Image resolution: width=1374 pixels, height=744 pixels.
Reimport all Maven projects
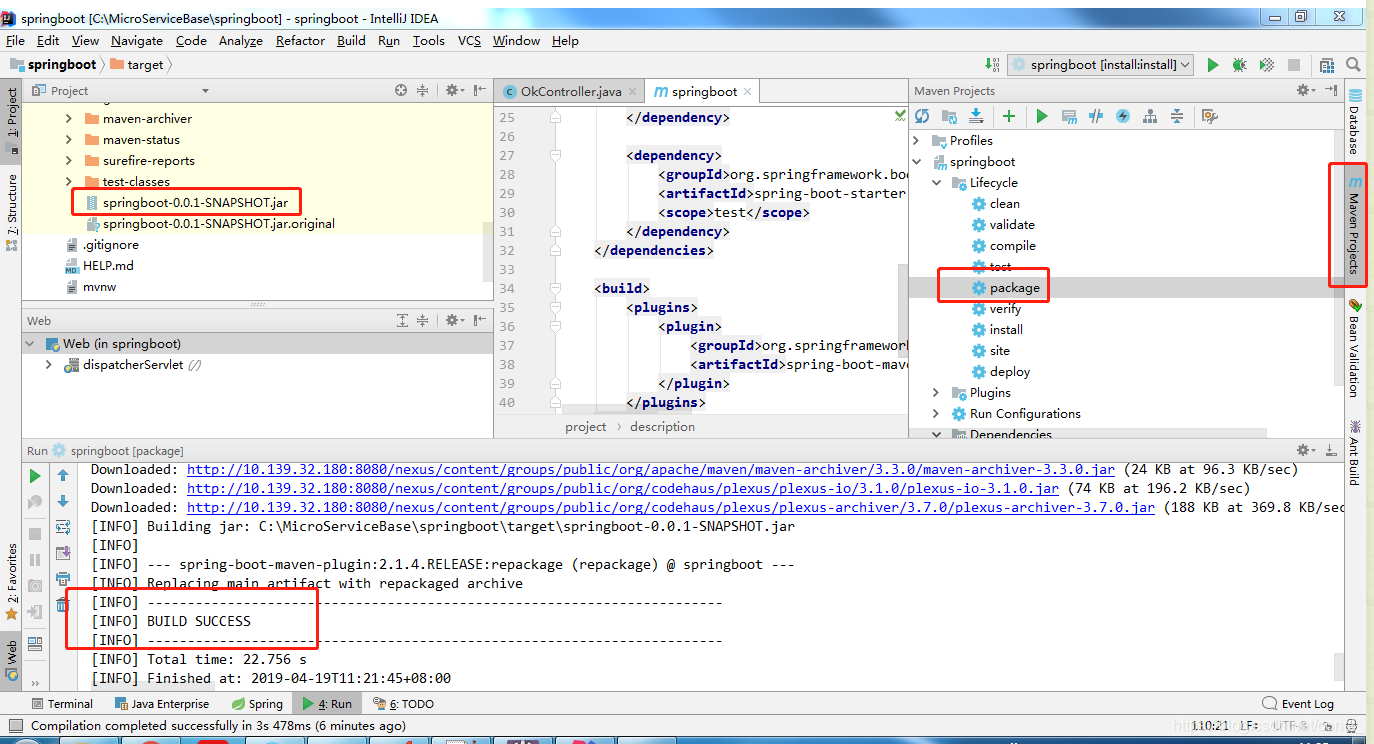922,116
